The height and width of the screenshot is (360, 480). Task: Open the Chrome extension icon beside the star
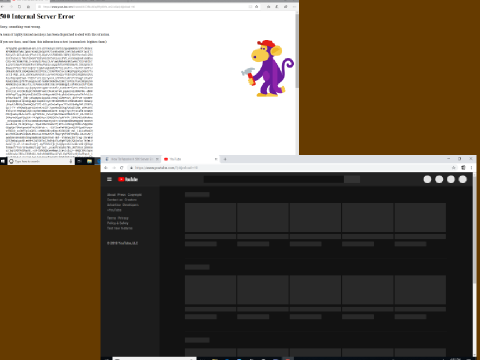463,168
